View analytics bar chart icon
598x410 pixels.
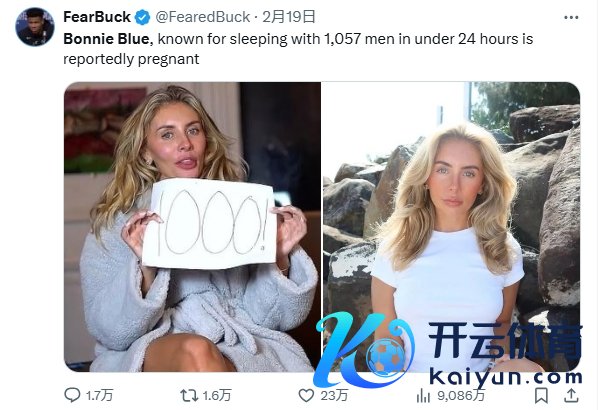(x=423, y=396)
